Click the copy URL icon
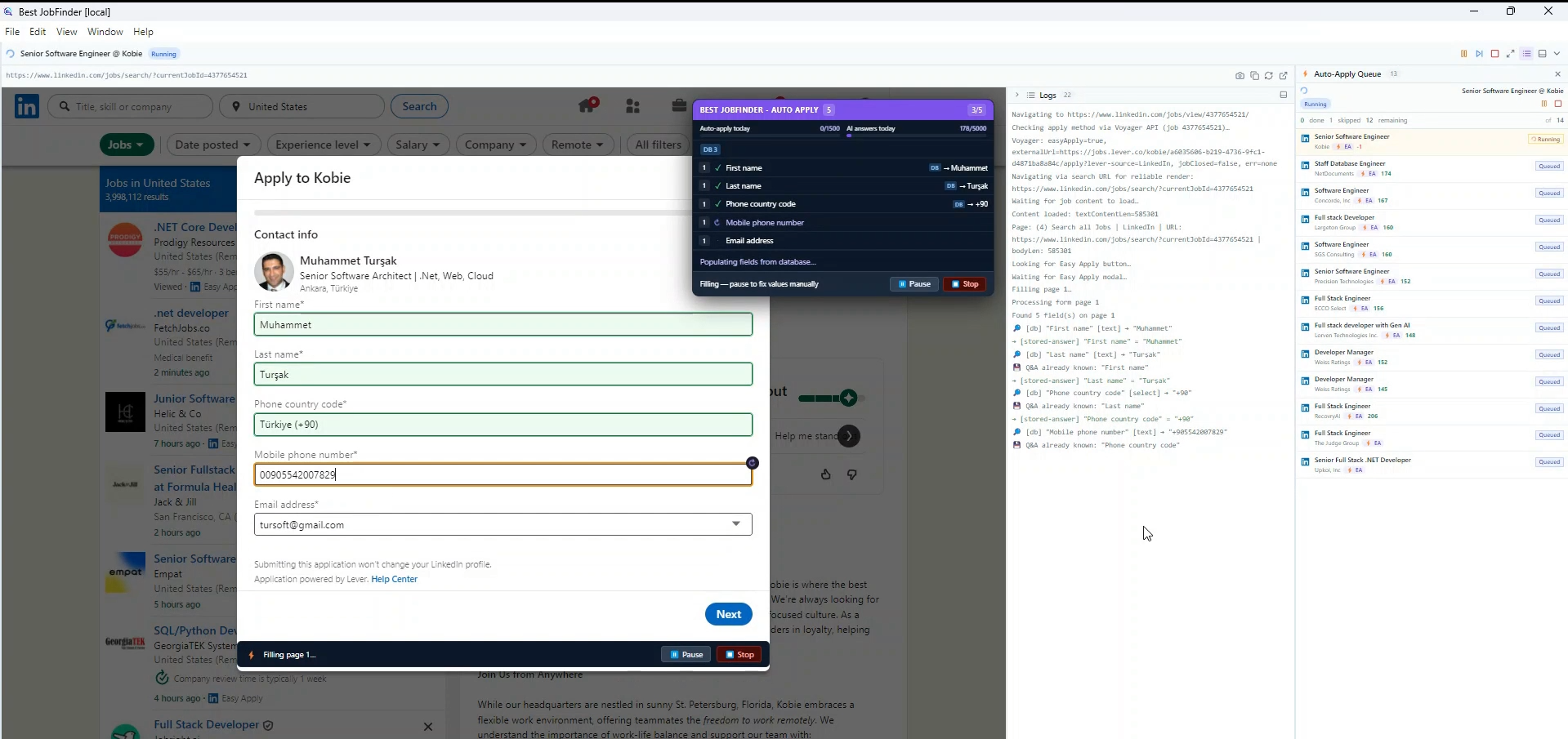This screenshot has height=739, width=1568. [1254, 75]
